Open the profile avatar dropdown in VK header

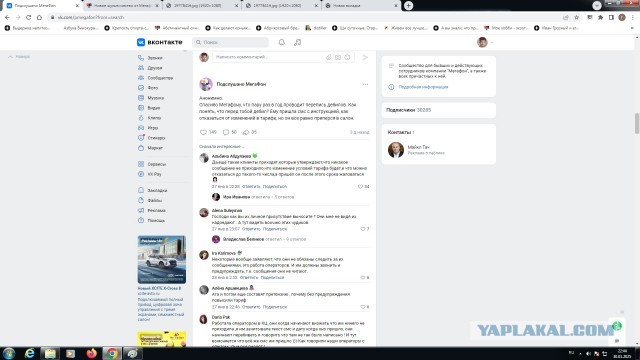[485, 42]
